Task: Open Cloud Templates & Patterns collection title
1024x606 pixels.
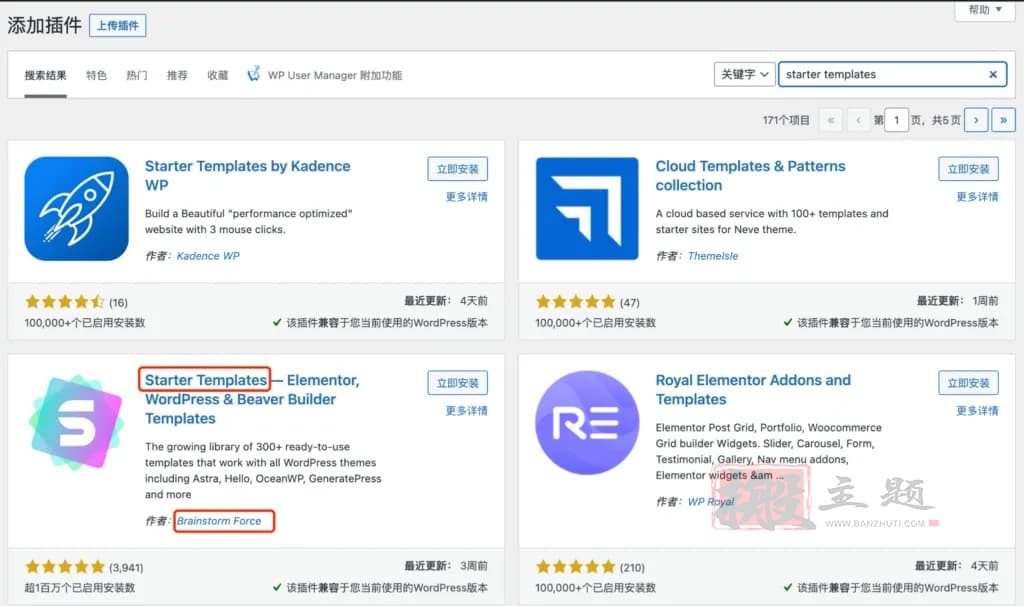Action: coord(750,176)
